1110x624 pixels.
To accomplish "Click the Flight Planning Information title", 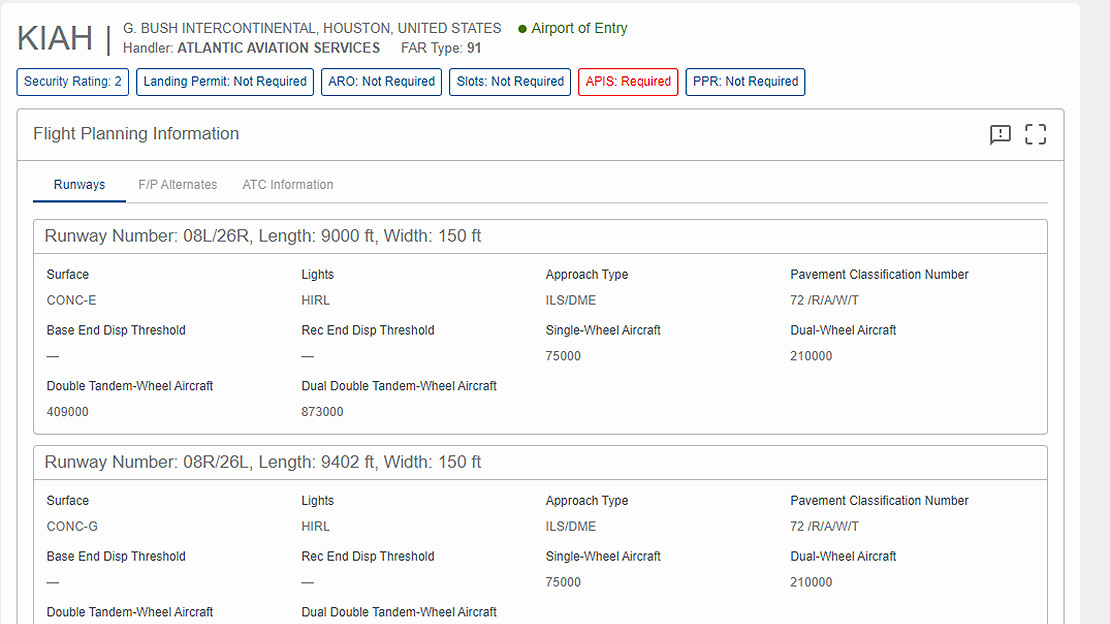I will pos(136,134).
